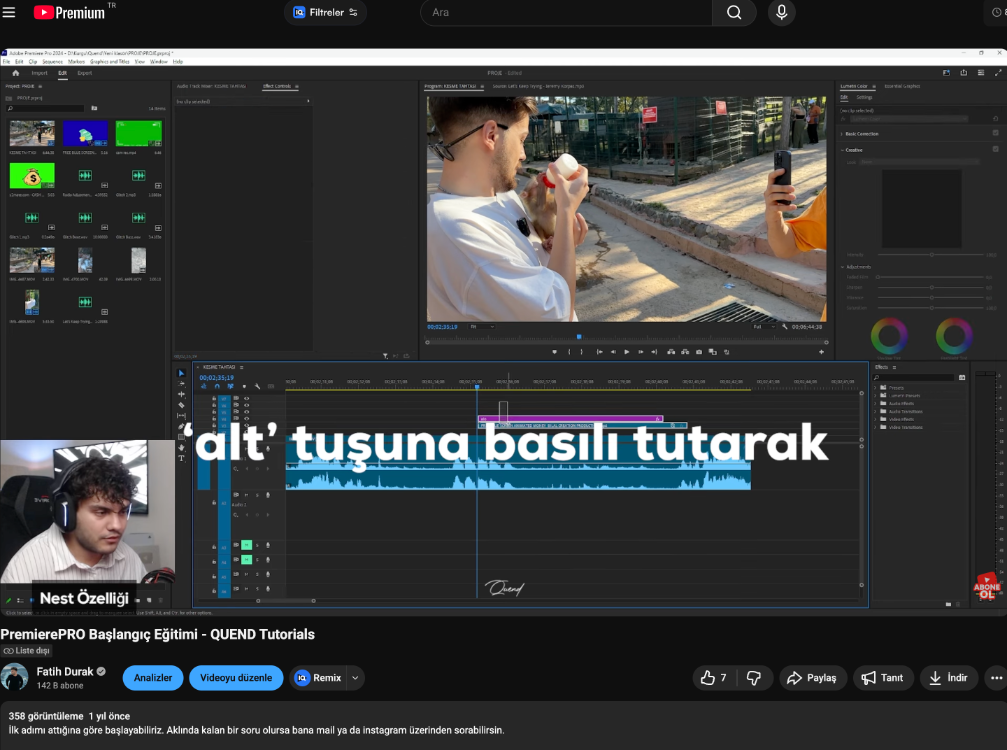Switch to Lumetri Settings tab

pos(864,98)
